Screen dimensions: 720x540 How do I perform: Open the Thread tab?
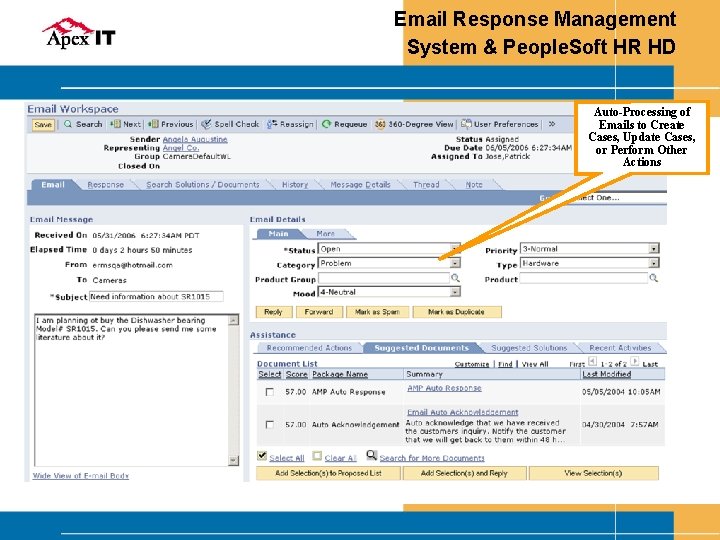click(x=426, y=185)
